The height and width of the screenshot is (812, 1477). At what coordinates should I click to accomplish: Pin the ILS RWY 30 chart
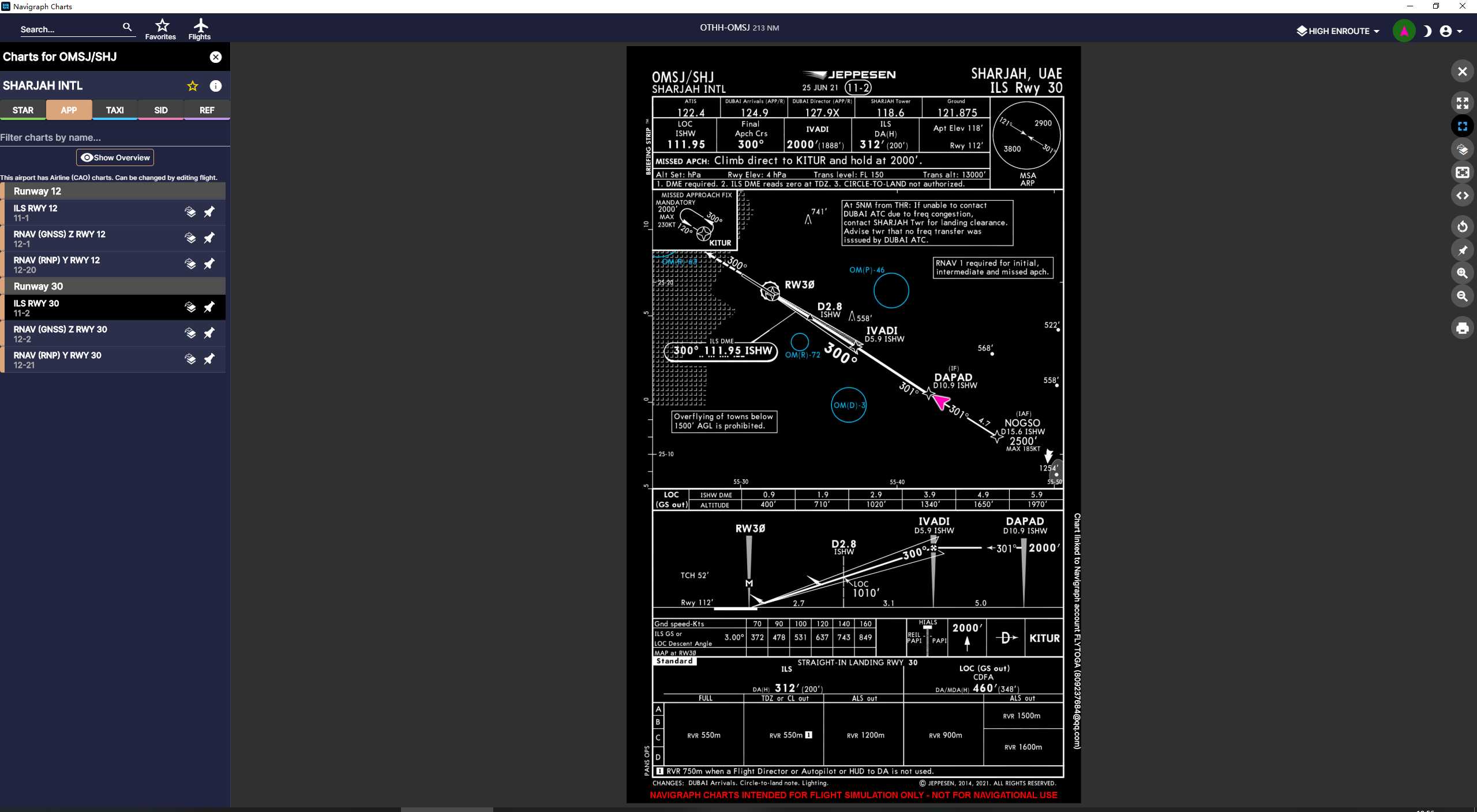click(209, 307)
